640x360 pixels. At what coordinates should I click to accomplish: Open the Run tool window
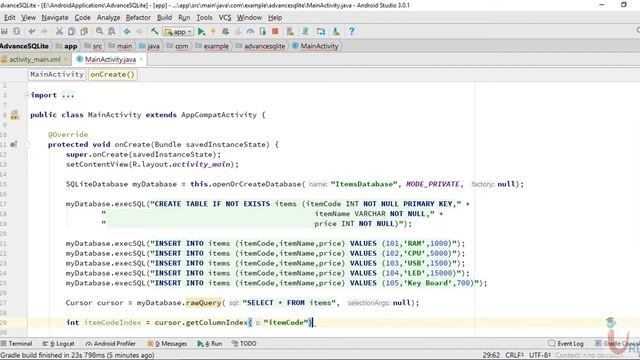(x=210, y=344)
